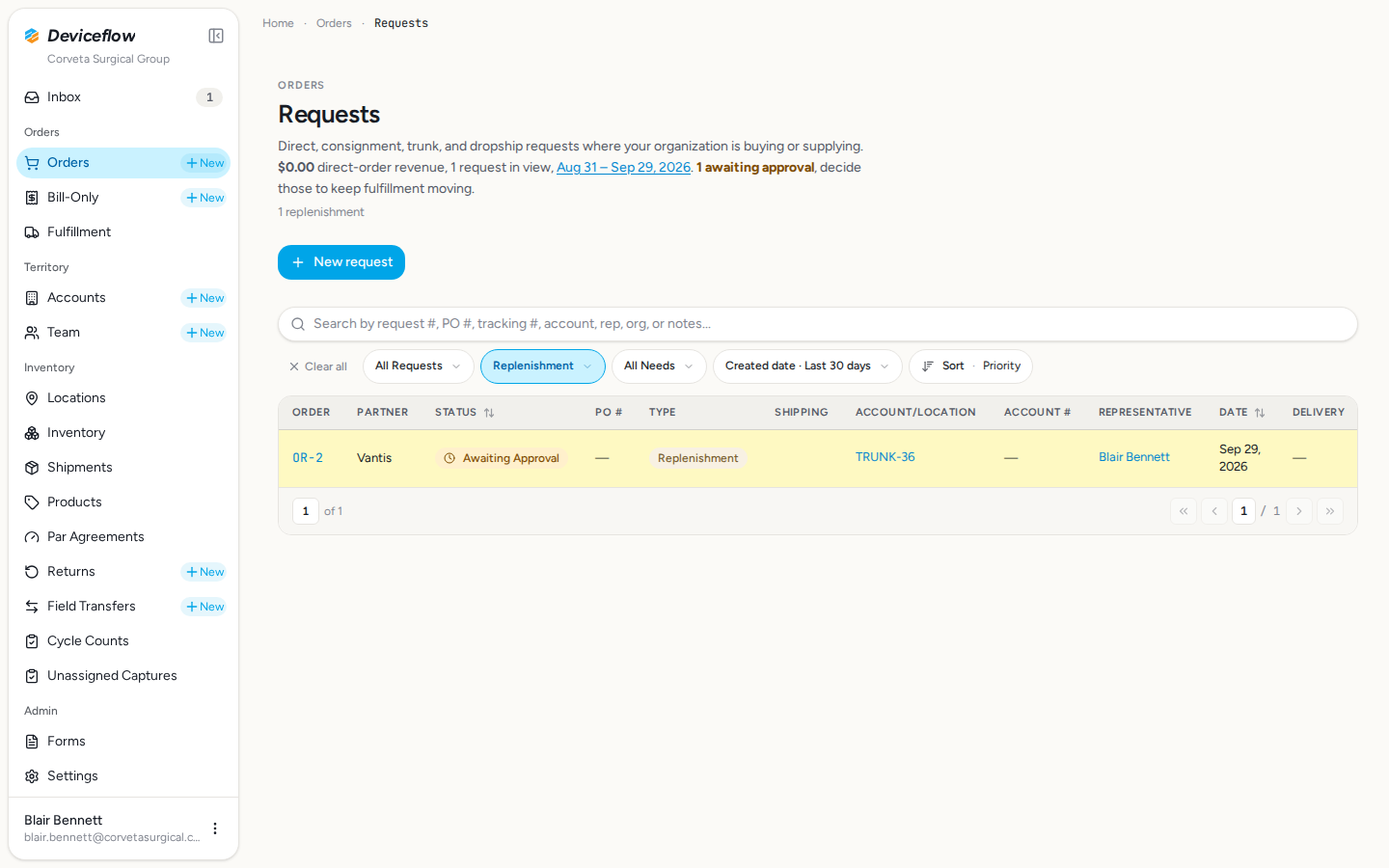
Task: Collapse the sidebar panel icon
Action: pos(216,36)
